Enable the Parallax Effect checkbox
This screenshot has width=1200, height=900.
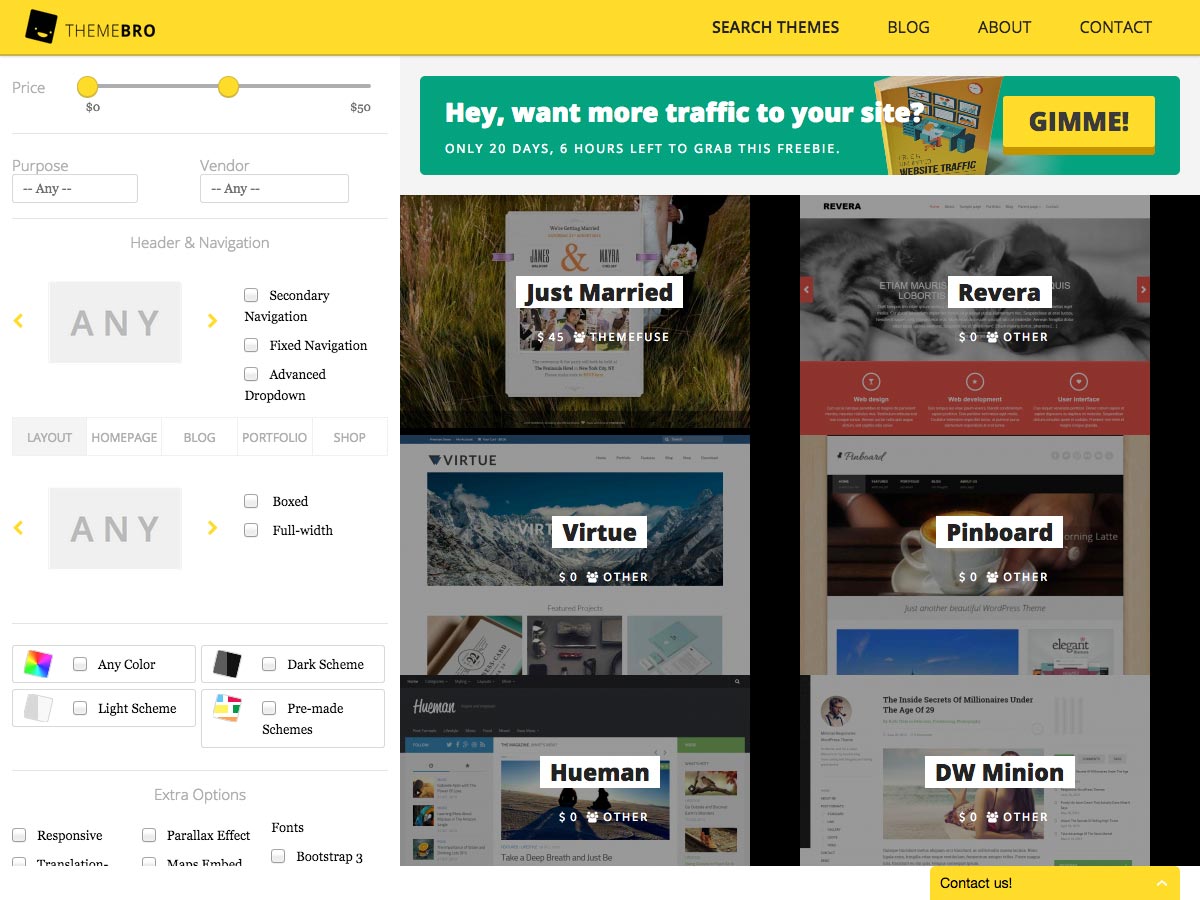[149, 835]
